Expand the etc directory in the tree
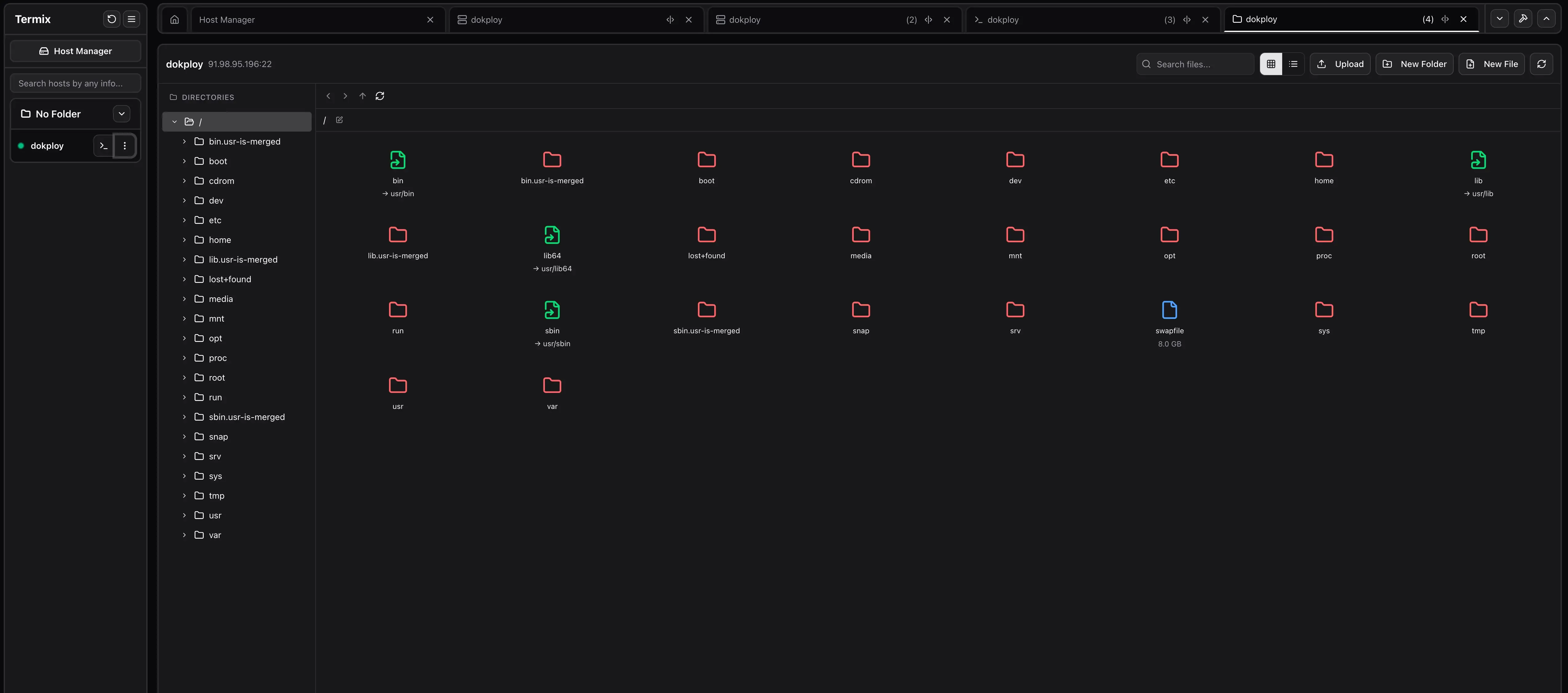The image size is (1568, 693). pyautogui.click(x=184, y=220)
